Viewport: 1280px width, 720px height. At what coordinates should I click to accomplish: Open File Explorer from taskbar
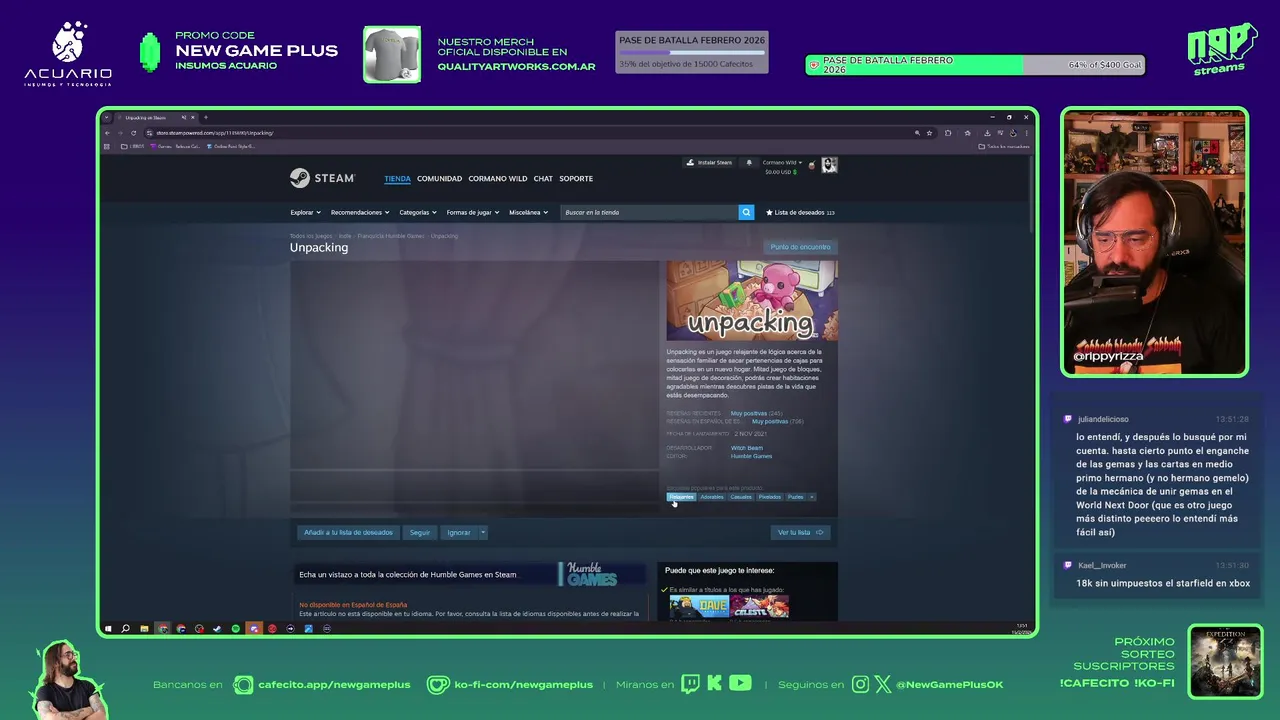[144, 629]
